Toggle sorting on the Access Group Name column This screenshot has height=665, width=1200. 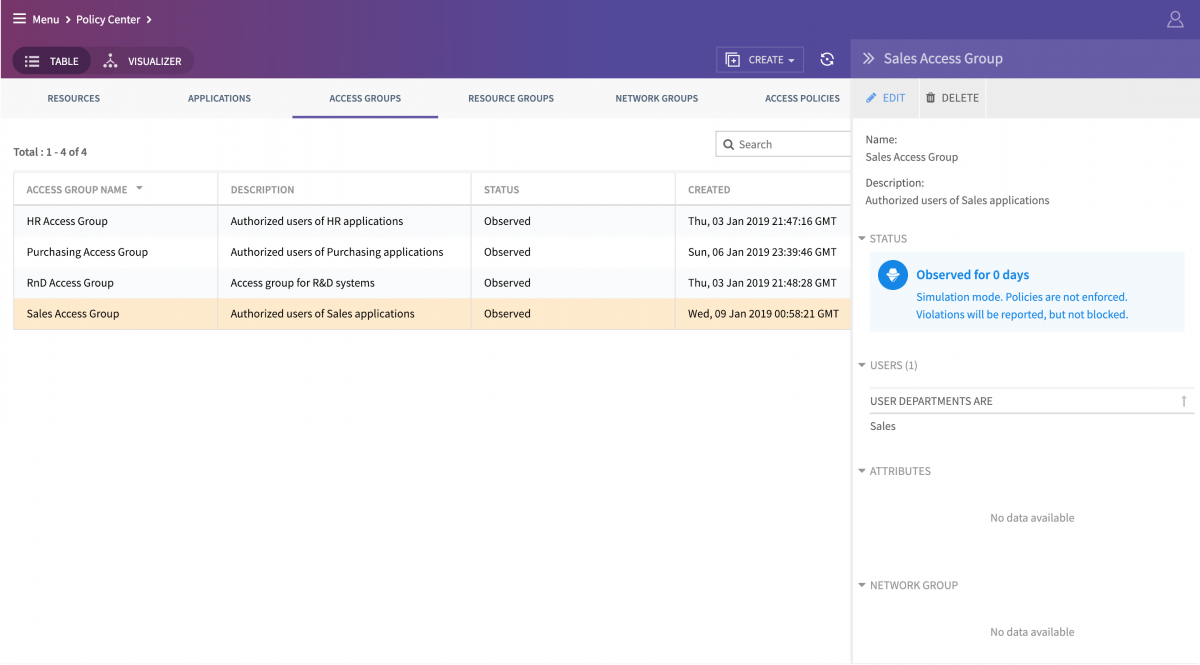[x=140, y=188]
